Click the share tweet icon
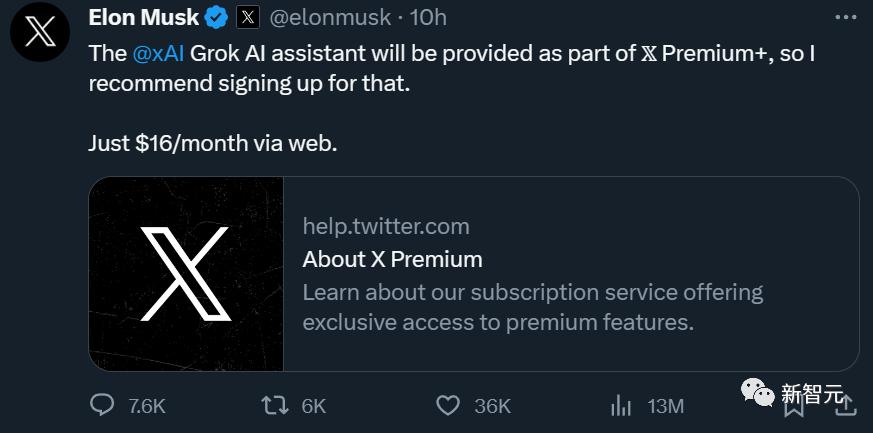 pyautogui.click(x=846, y=404)
